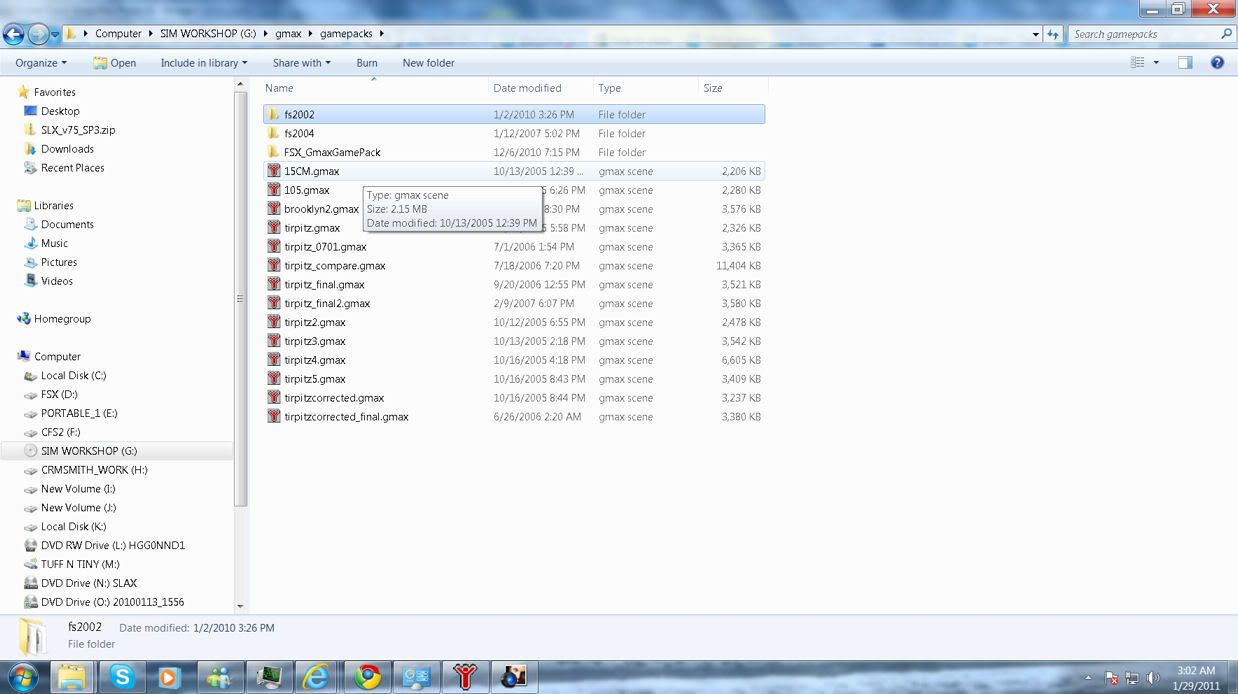Open the Help question mark icon

[x=1217, y=62]
